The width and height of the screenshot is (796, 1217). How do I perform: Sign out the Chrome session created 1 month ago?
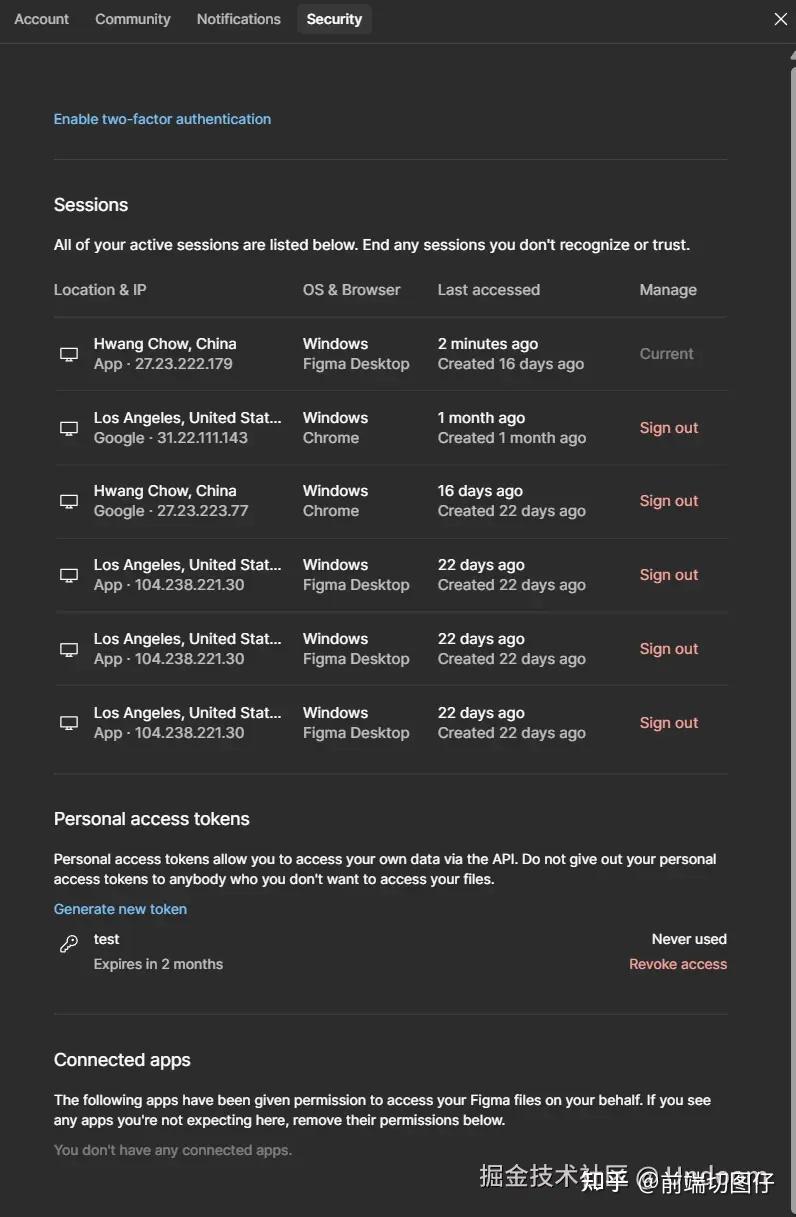(x=669, y=428)
